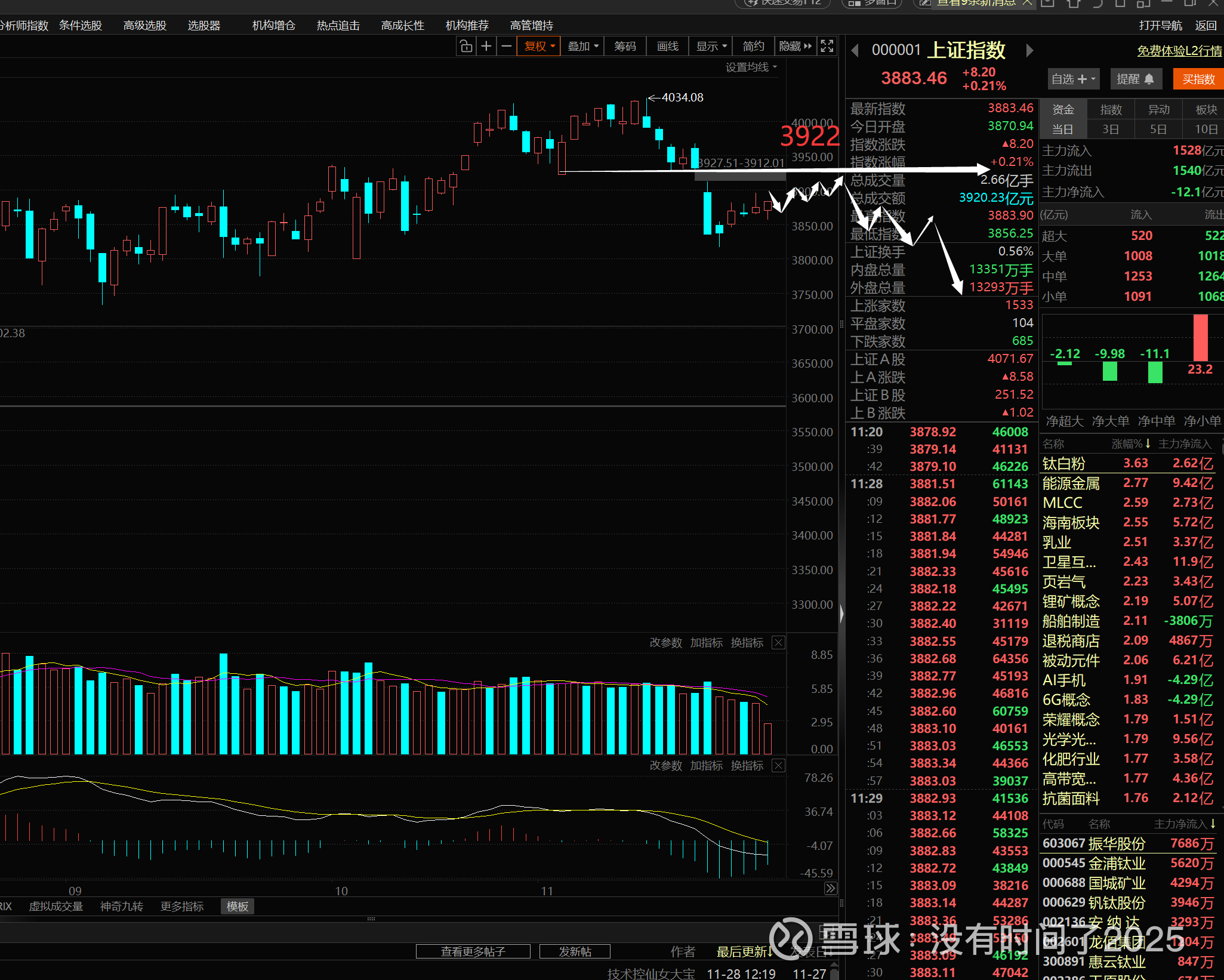Screen dimensions: 1224x980
Task: Expand the 叠加 overlay dropdown
Action: pyautogui.click(x=582, y=46)
